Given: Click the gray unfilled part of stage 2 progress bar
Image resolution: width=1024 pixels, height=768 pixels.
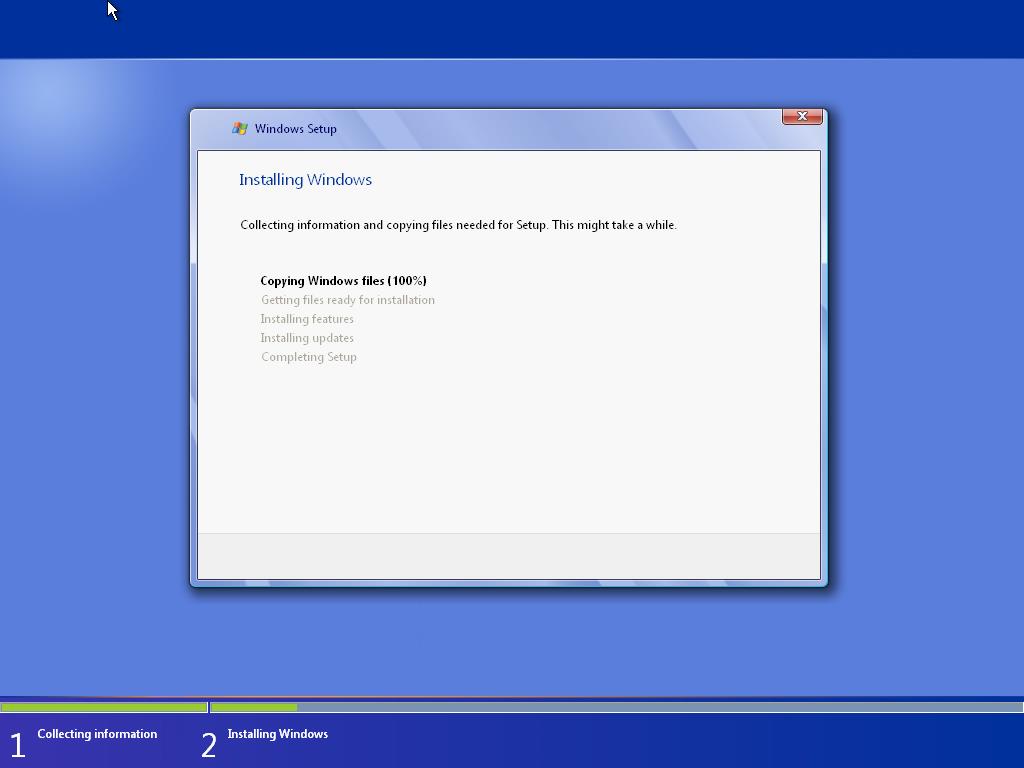Looking at the screenshot, I should coord(650,707).
